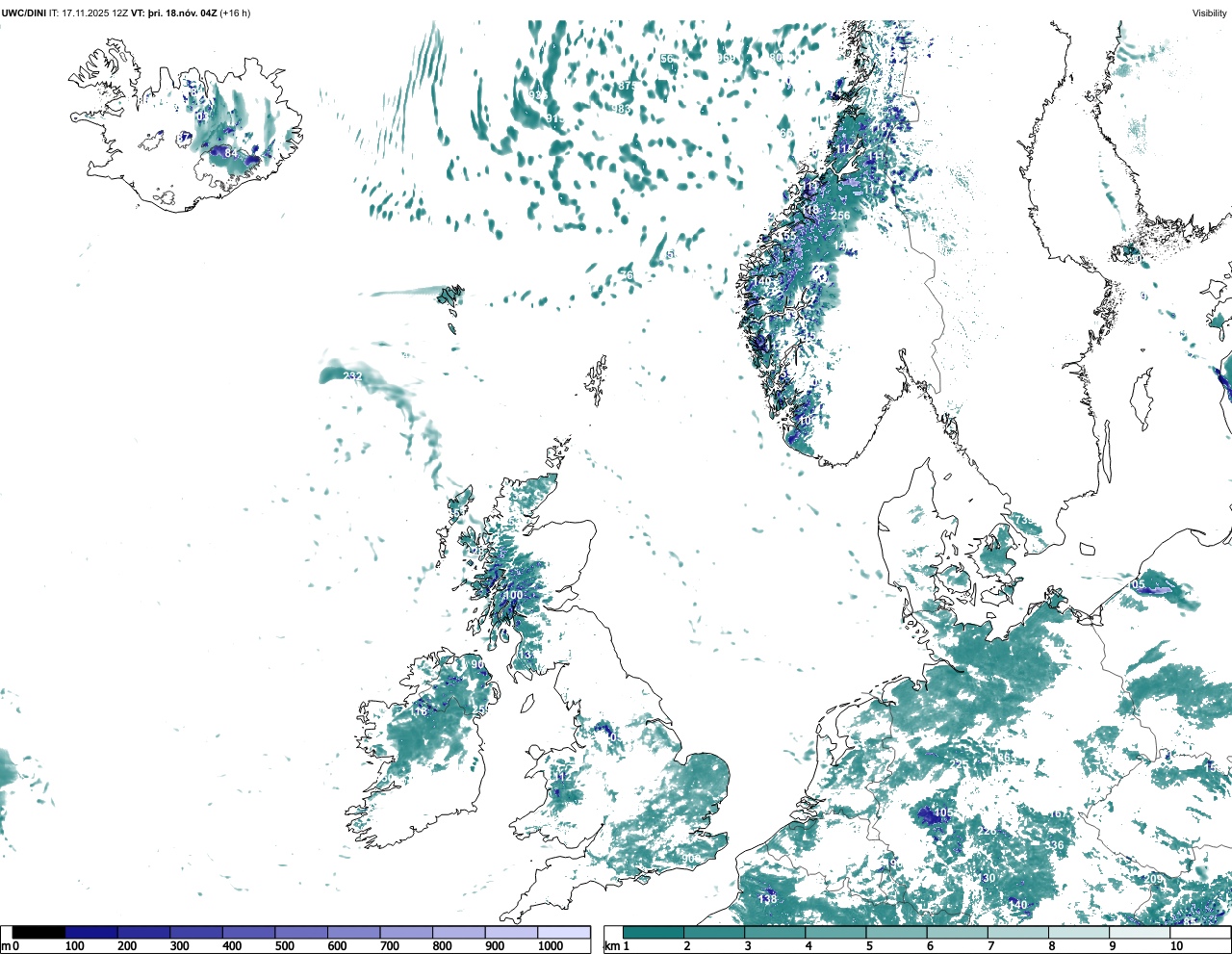Click the '10' tick label on the kilometre legend
The image size is (1232, 954).
1176,946
